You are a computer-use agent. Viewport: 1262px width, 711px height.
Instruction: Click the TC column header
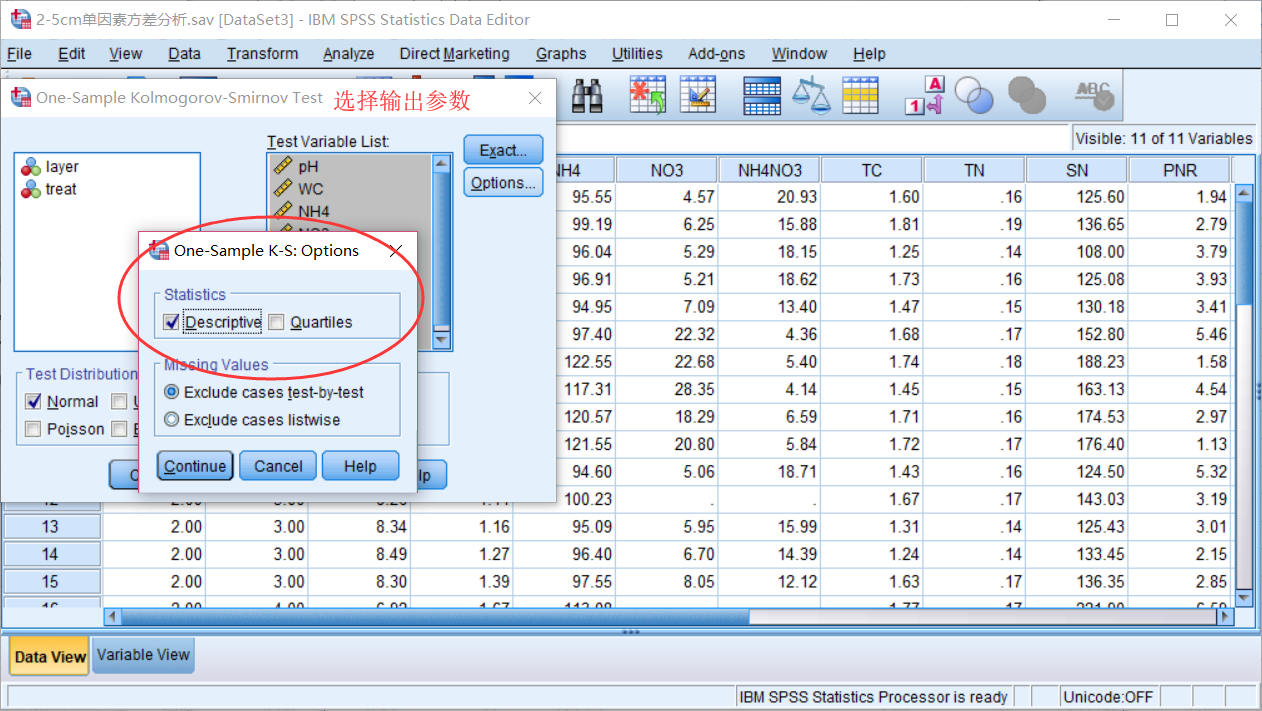(872, 170)
